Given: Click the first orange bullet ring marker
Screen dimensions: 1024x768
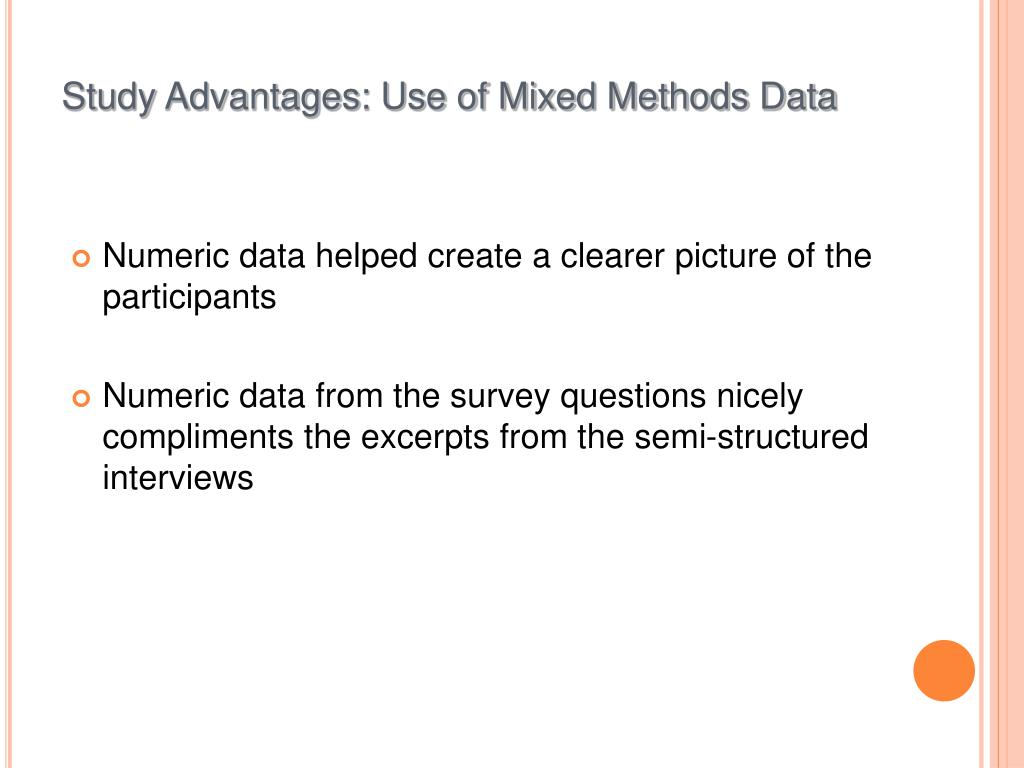Looking at the screenshot, I should (x=81, y=259).
